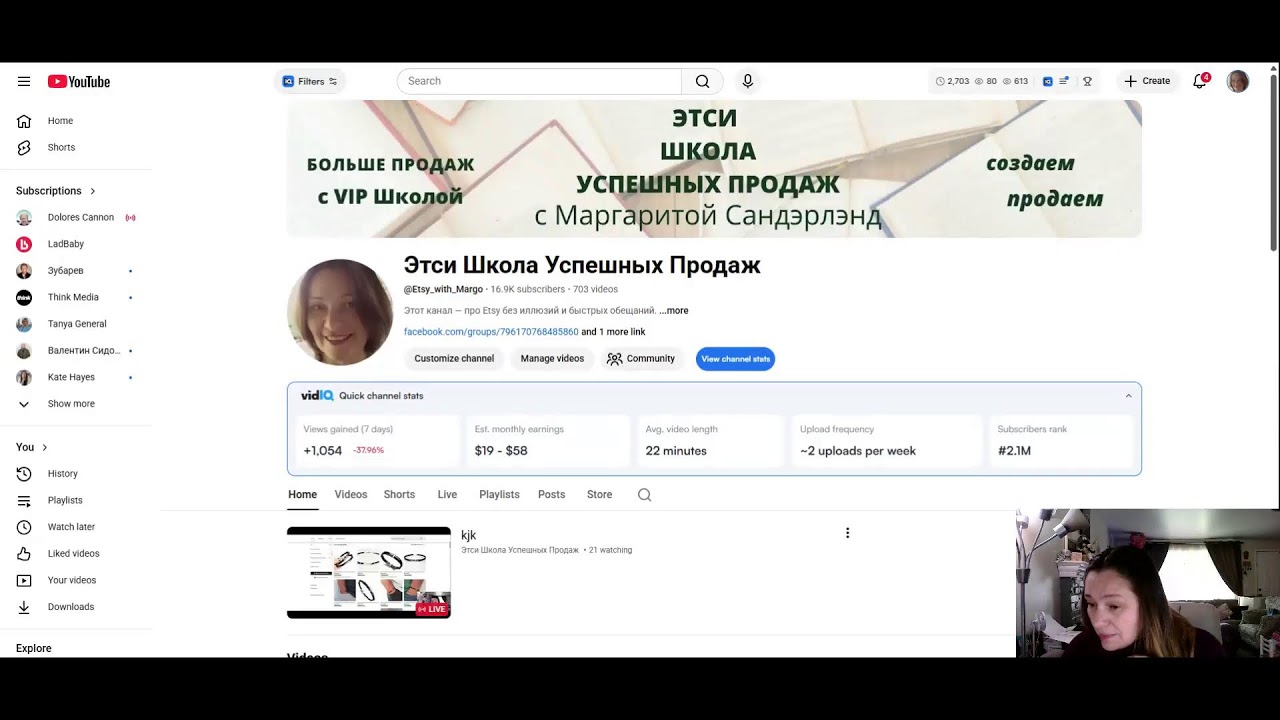Open the live video thumbnail
Screen dimensions: 1280x720
click(369, 573)
